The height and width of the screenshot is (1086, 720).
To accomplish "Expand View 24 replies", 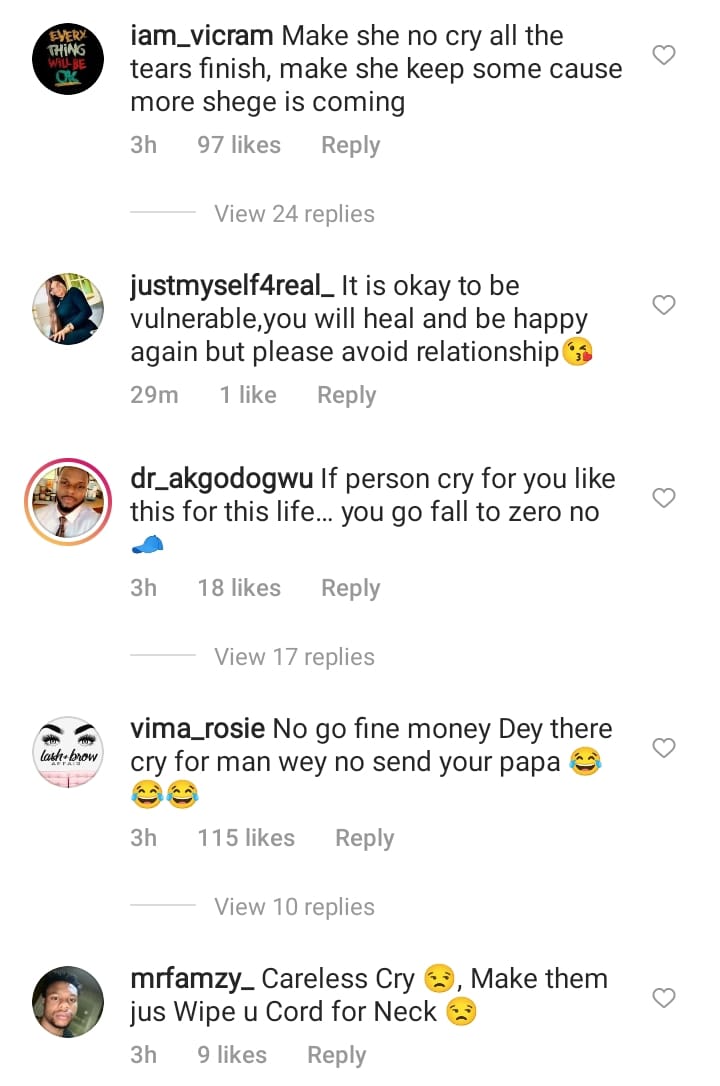I will click(294, 214).
